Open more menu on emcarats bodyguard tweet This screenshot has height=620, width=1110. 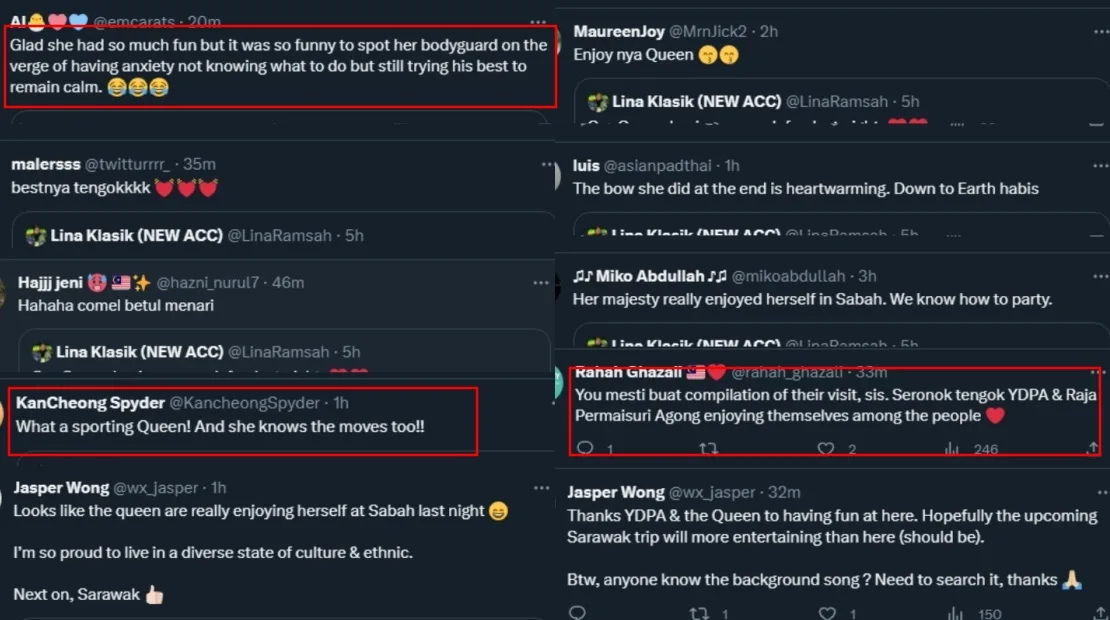pos(540,21)
